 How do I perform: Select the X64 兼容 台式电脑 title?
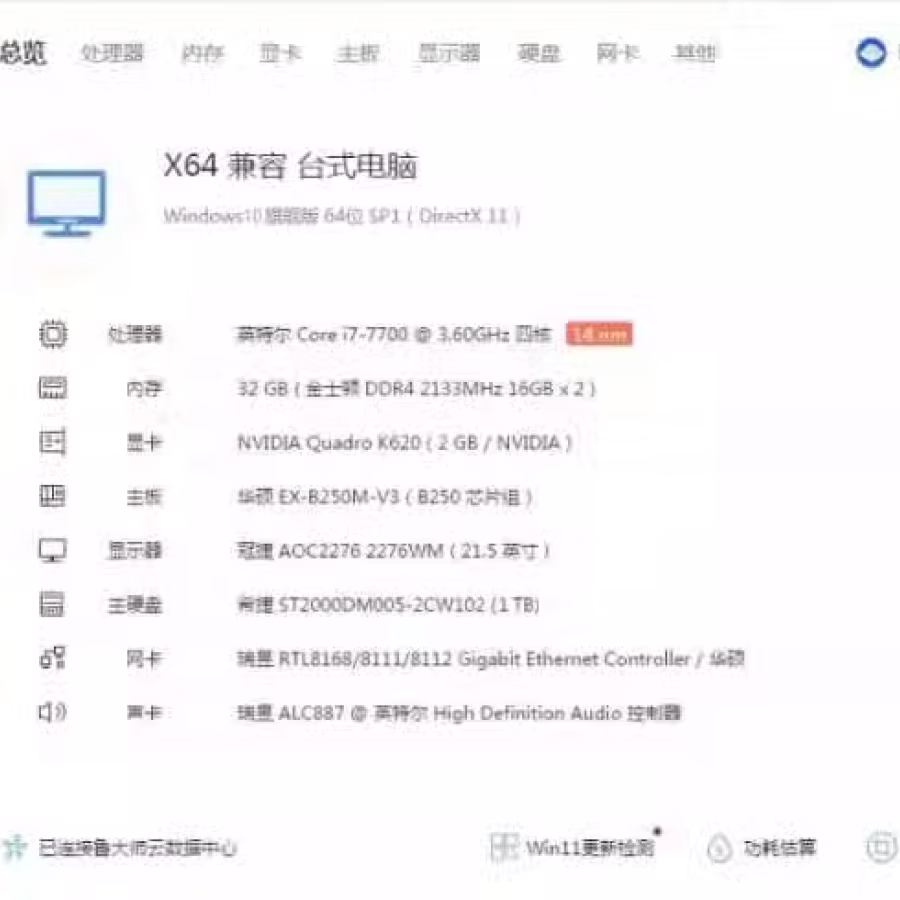(x=290, y=166)
